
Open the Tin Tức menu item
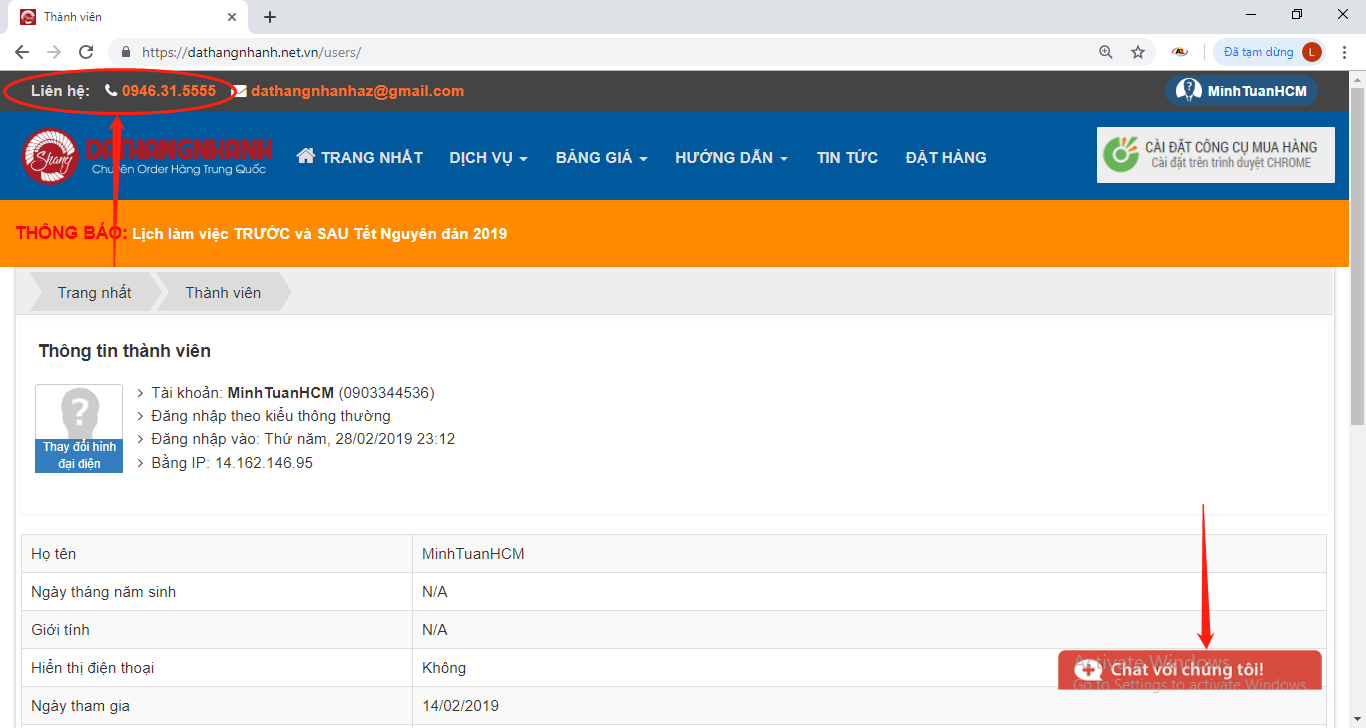[x=847, y=157]
